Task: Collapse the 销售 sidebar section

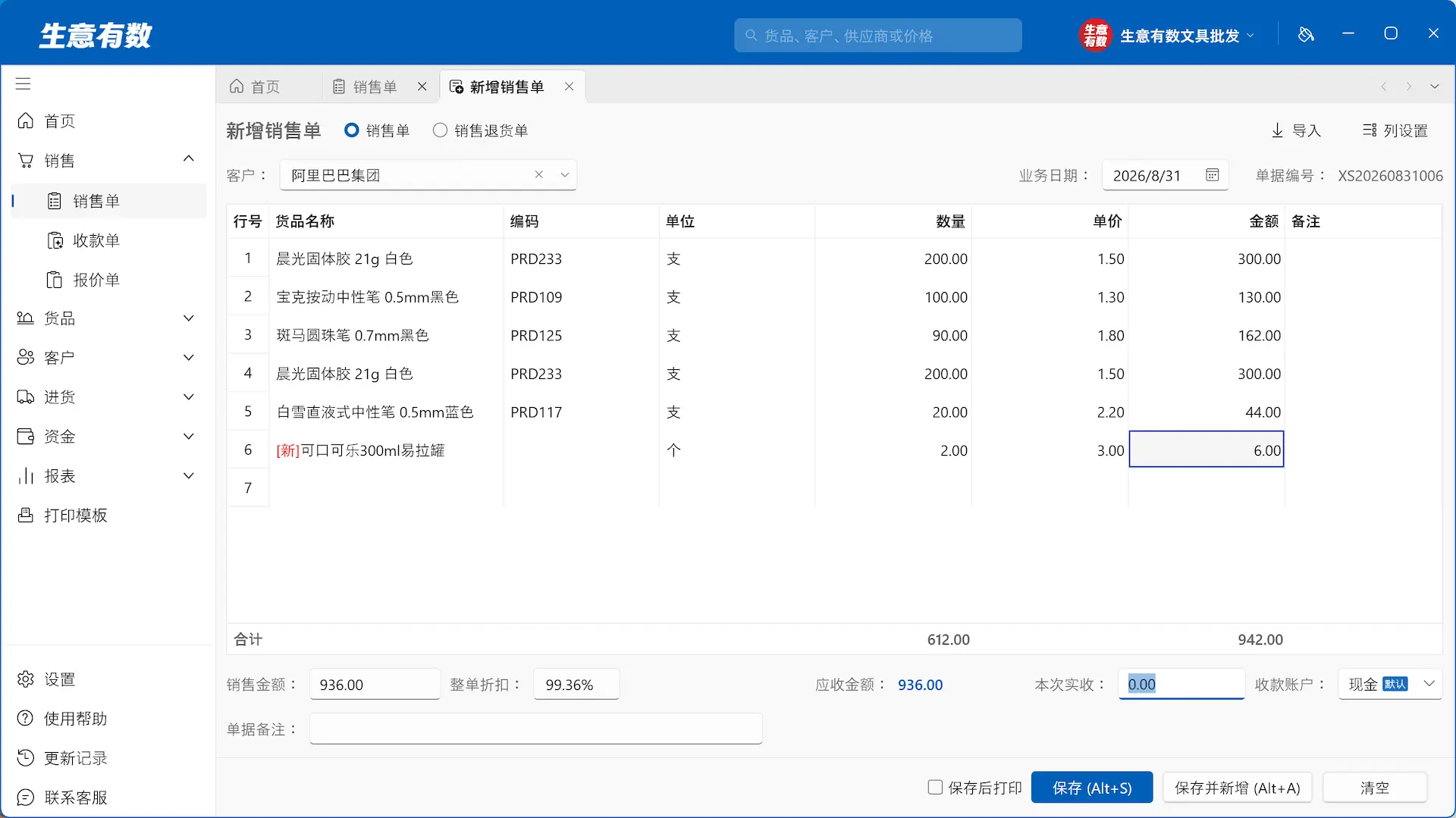Action: 189,158
